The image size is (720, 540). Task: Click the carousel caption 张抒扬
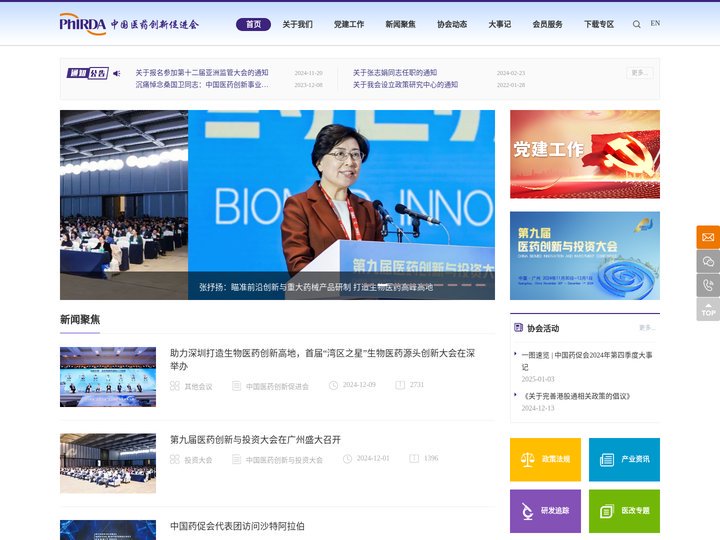pyautogui.click(x=316, y=287)
